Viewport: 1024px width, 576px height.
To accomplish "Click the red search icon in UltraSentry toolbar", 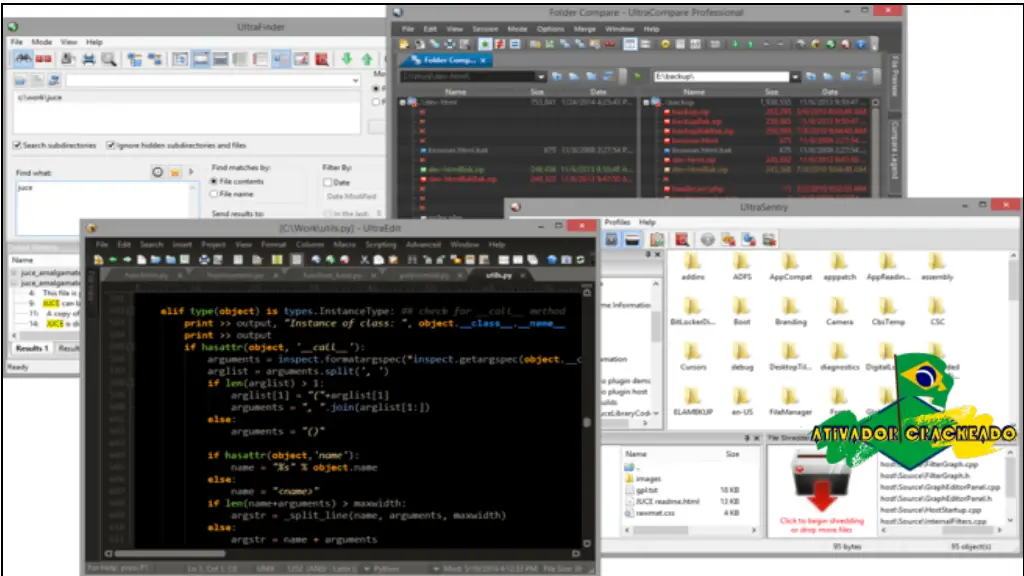I will (x=682, y=240).
